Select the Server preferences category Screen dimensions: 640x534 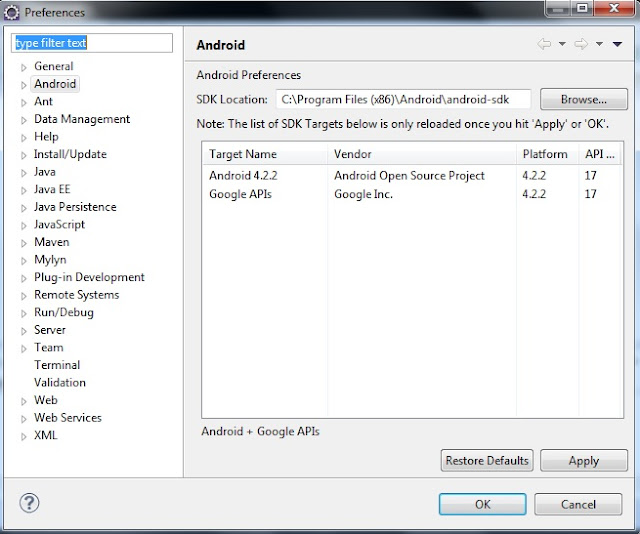click(49, 330)
